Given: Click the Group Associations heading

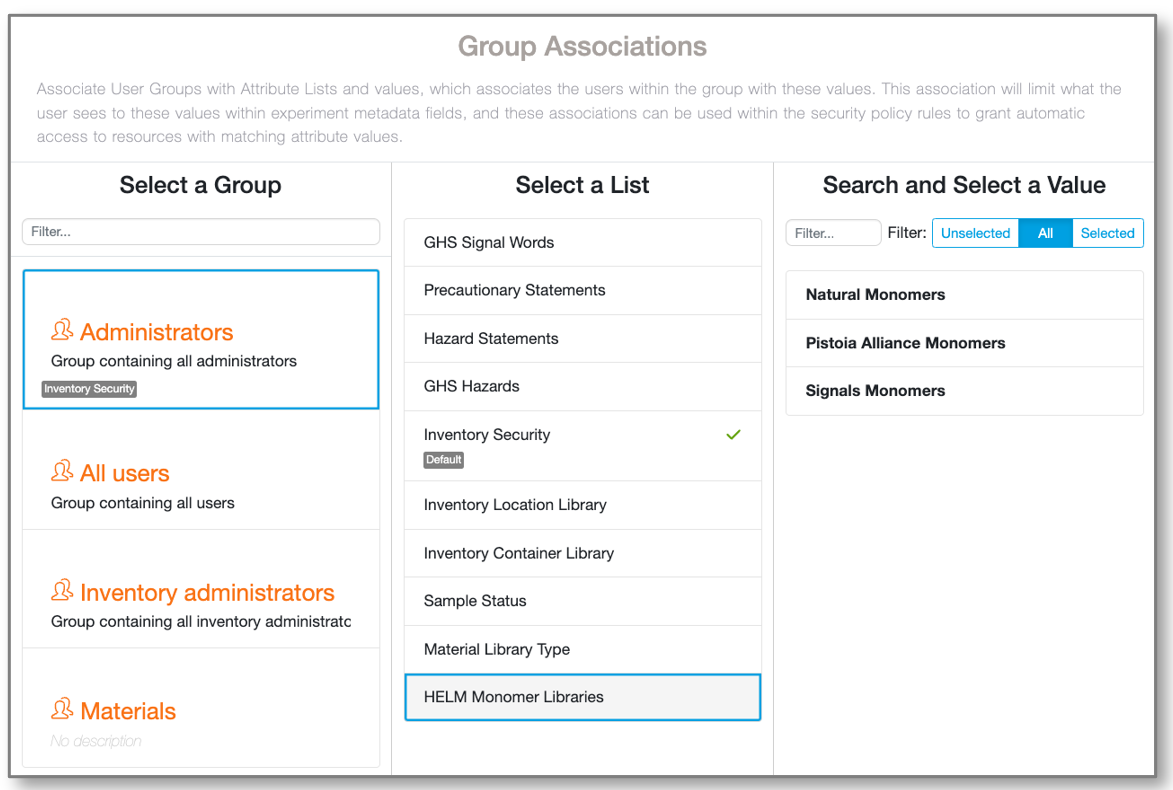Looking at the screenshot, I should 582,46.
